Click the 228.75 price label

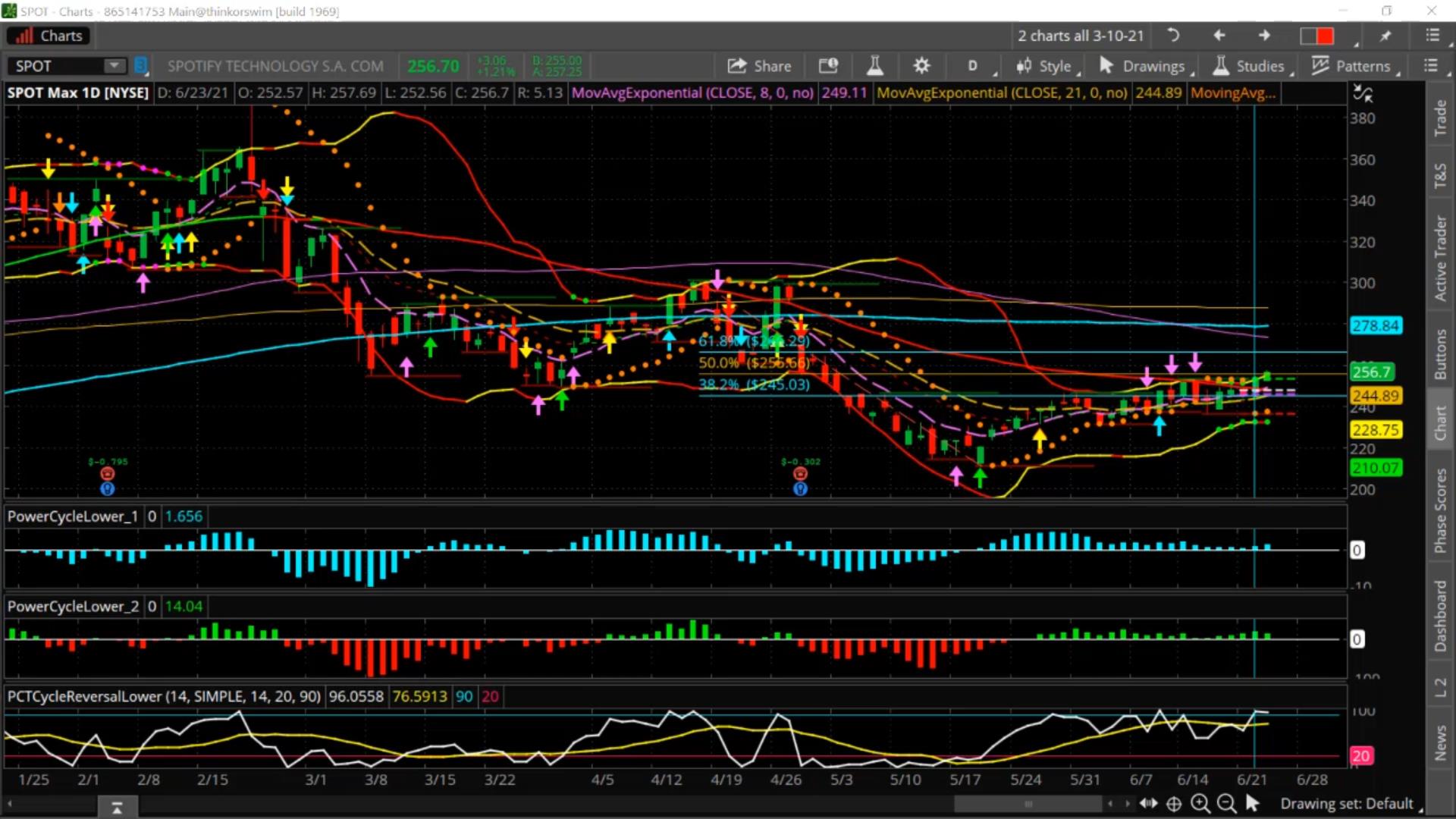[1376, 430]
